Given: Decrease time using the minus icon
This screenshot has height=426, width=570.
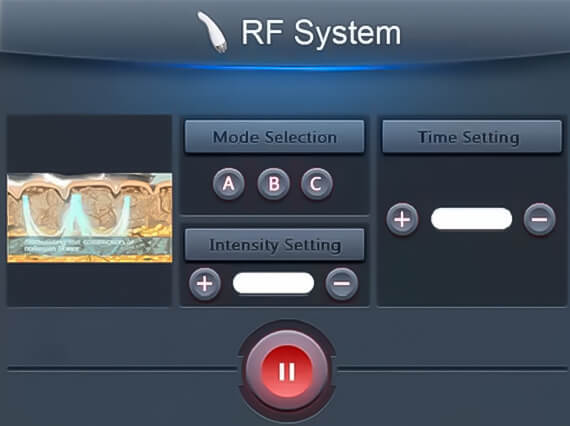Looking at the screenshot, I should click(539, 220).
